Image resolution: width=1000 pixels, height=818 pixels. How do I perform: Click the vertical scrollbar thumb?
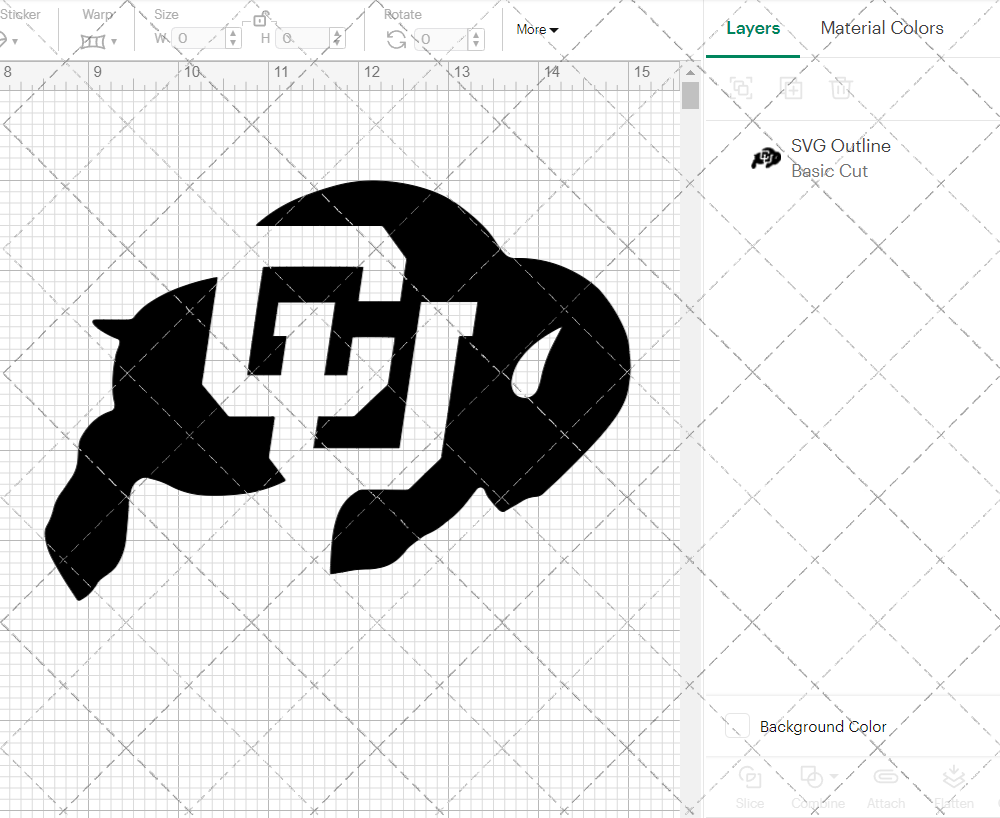click(690, 96)
